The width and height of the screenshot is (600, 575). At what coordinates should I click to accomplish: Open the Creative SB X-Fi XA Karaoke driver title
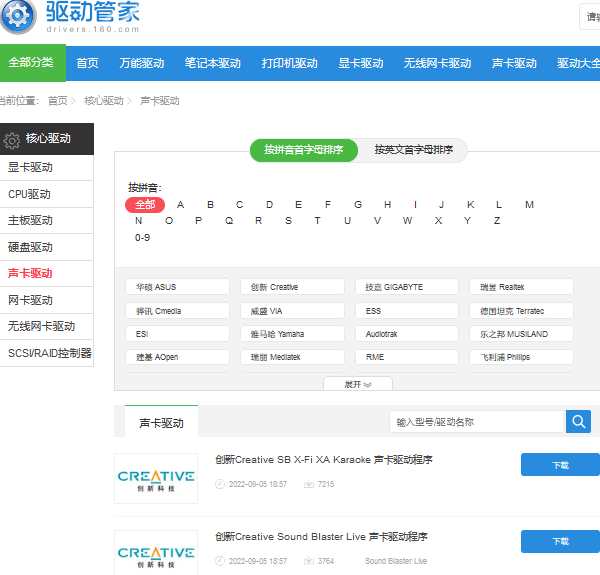324,459
